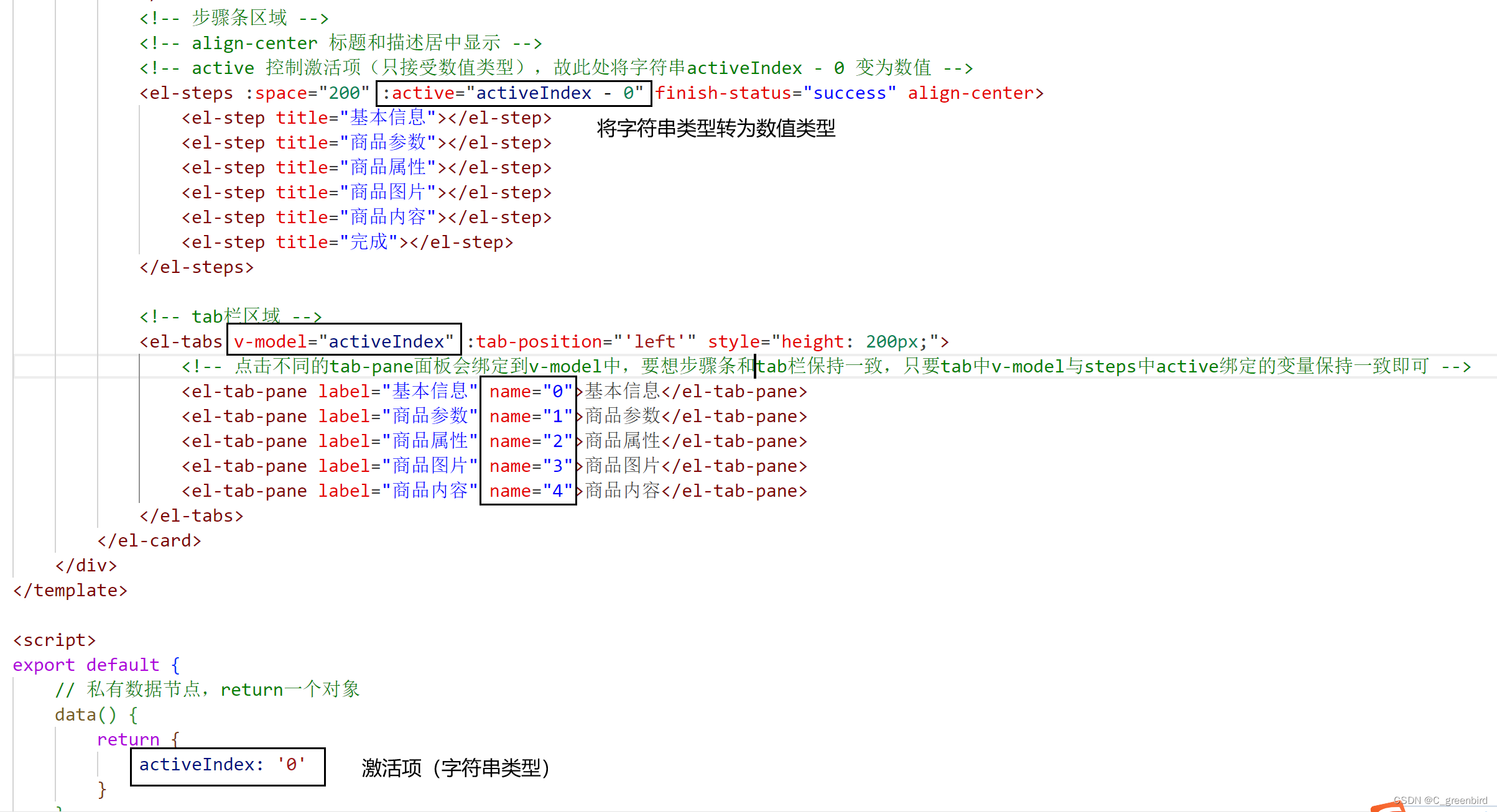Click the v-model="activeIndex" attribute
The width and height of the screenshot is (1497, 812).
tap(344, 341)
